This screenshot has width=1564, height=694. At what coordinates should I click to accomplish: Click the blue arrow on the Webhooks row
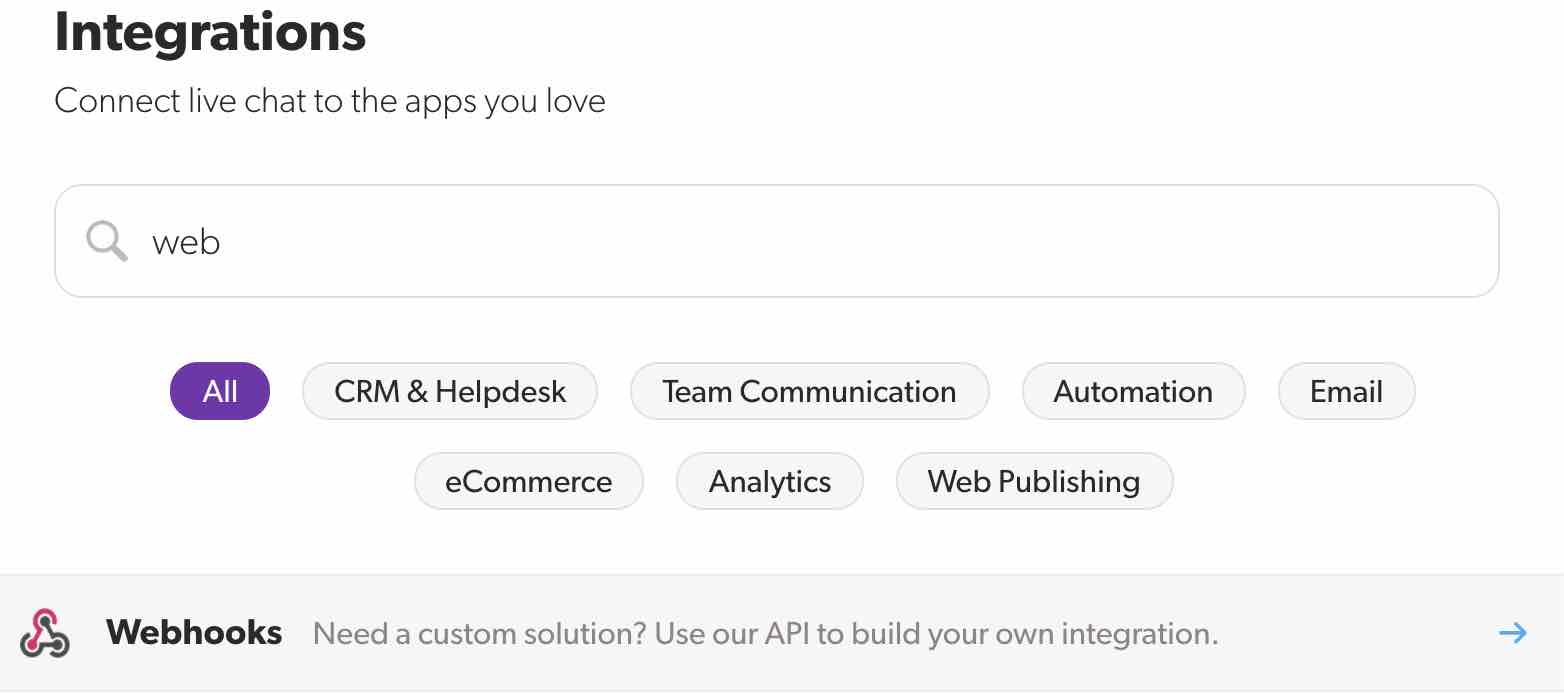tap(1513, 632)
